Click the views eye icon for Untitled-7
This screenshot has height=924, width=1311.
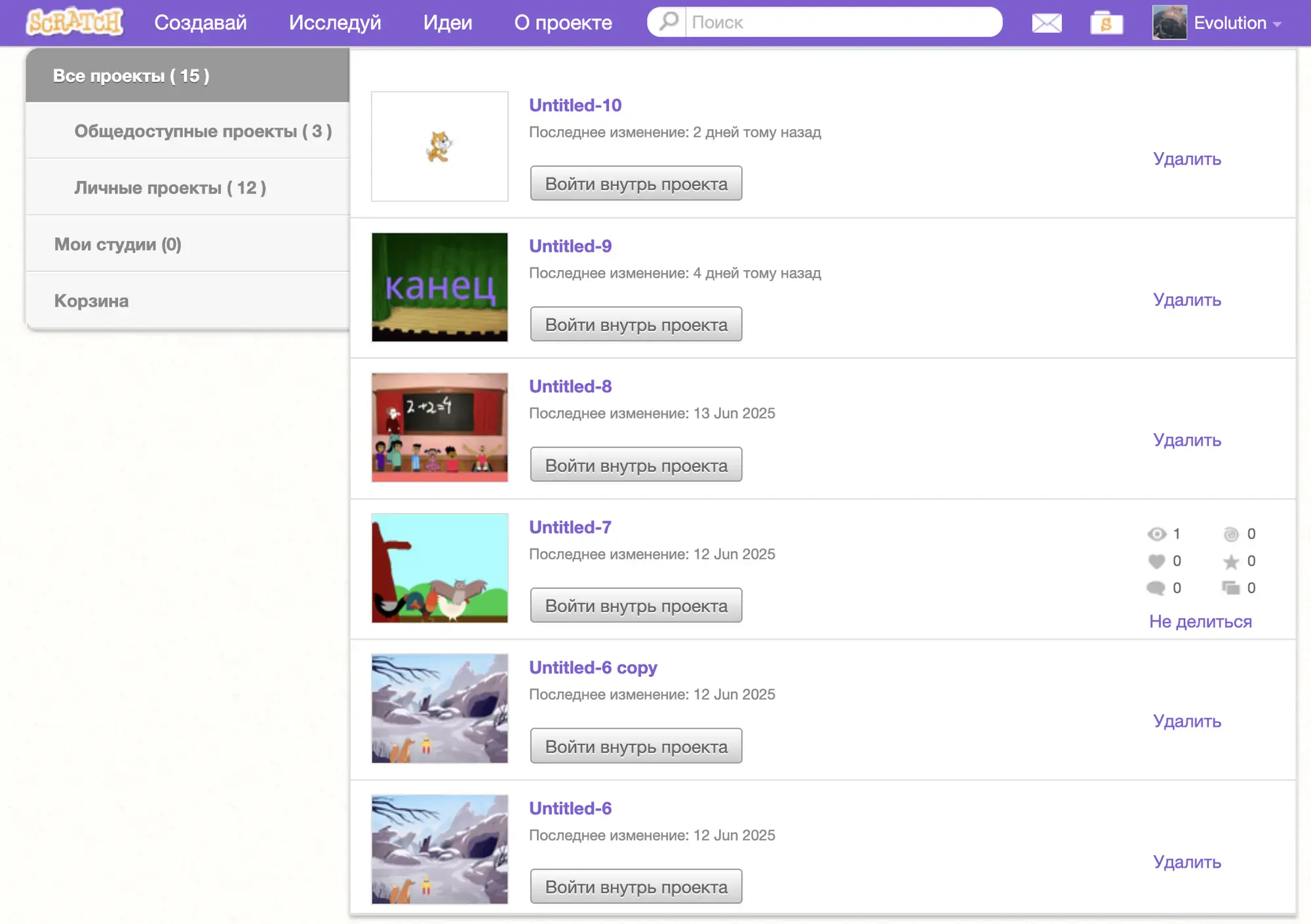[x=1157, y=534]
